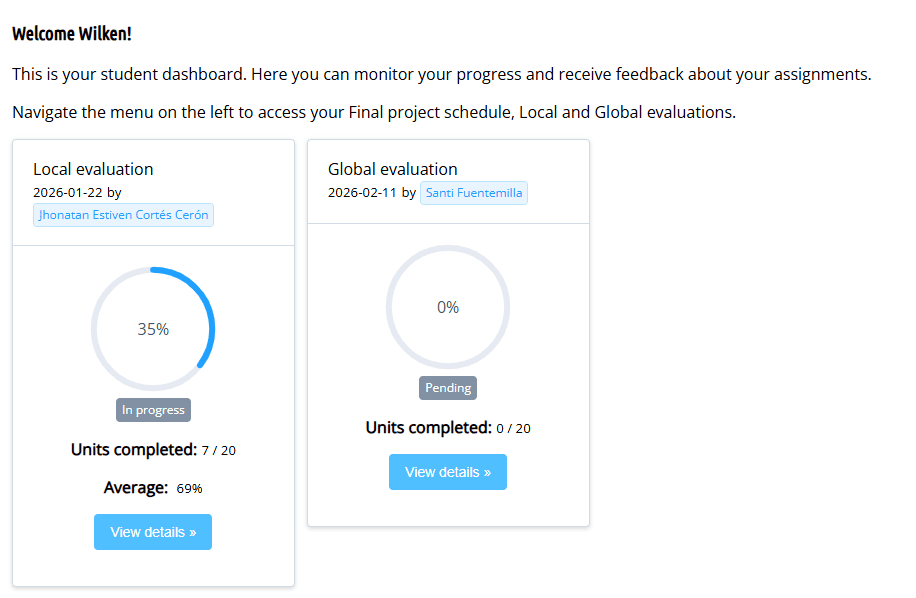Click the date 2026-01-22 on Local evaluation
Screen dimensions: 916x598
tap(63, 192)
